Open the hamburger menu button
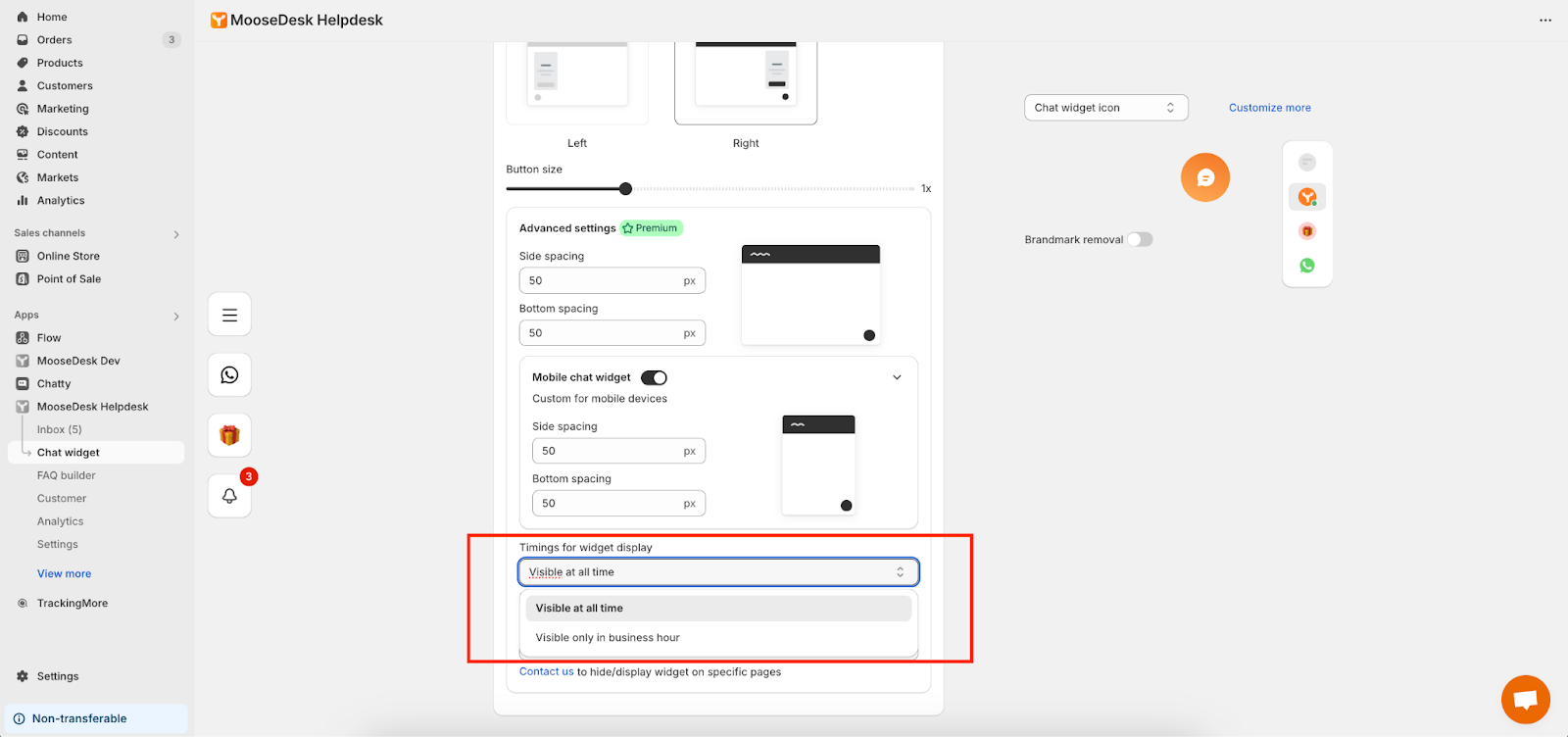Screen dimensions: 1568x737 (229, 315)
